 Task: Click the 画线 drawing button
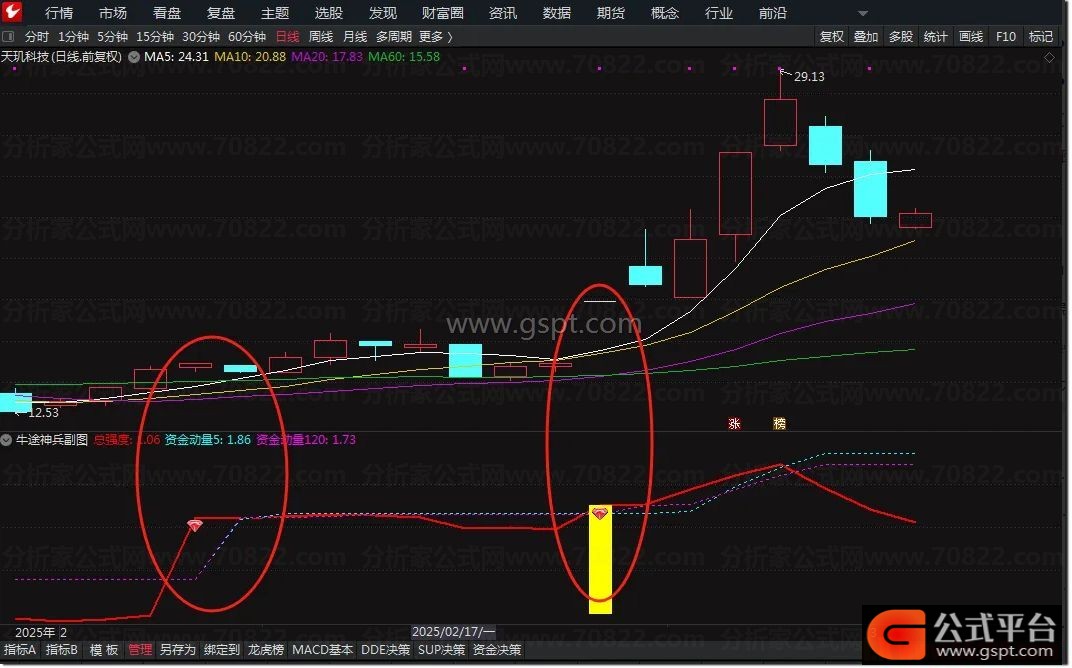(x=972, y=37)
